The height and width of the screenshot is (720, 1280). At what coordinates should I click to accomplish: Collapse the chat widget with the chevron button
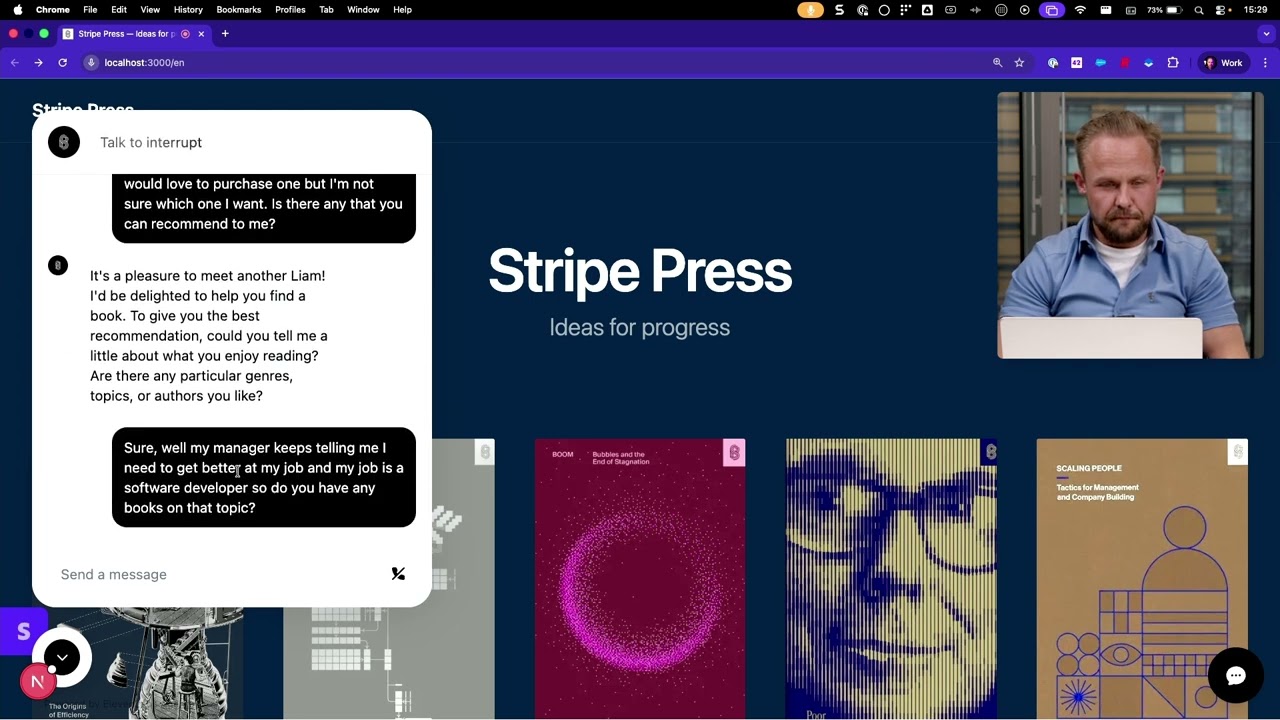tap(62, 657)
